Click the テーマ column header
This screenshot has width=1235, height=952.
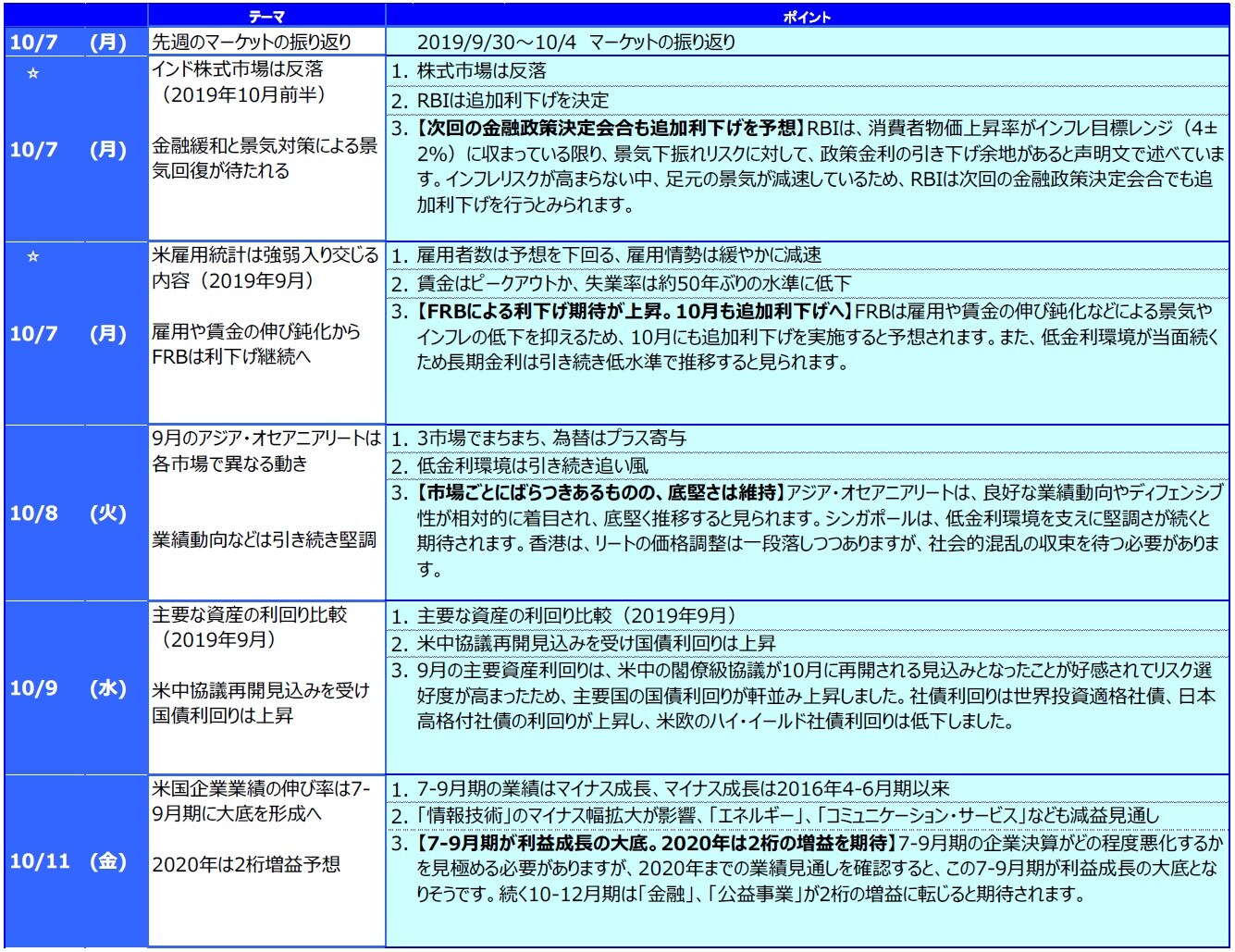pyautogui.click(x=266, y=17)
